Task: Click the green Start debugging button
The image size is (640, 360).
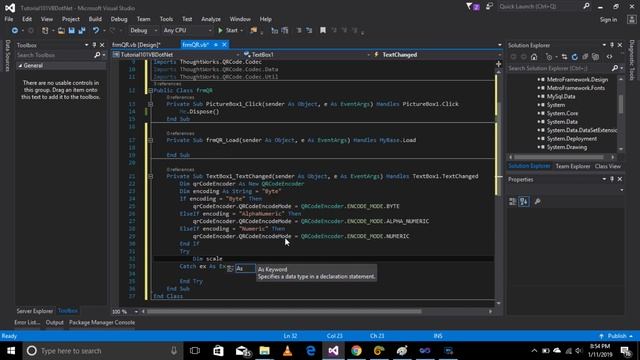Action: tap(228, 31)
